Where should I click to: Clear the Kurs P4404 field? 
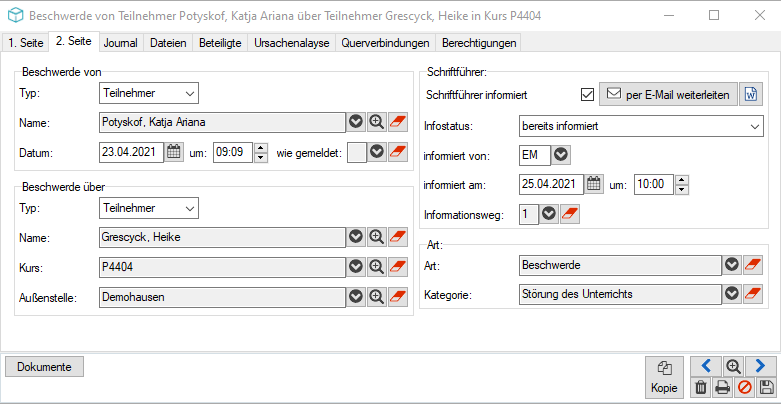tap(397, 267)
